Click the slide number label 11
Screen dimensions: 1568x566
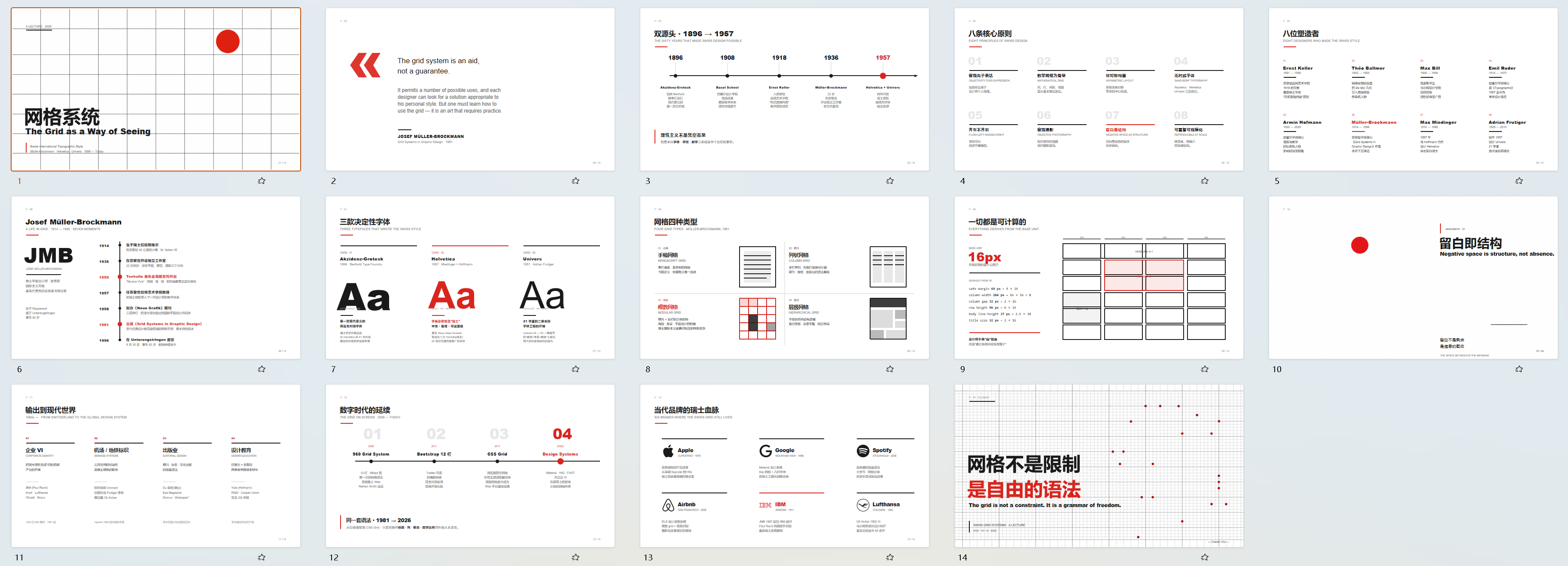pyautogui.click(x=19, y=557)
